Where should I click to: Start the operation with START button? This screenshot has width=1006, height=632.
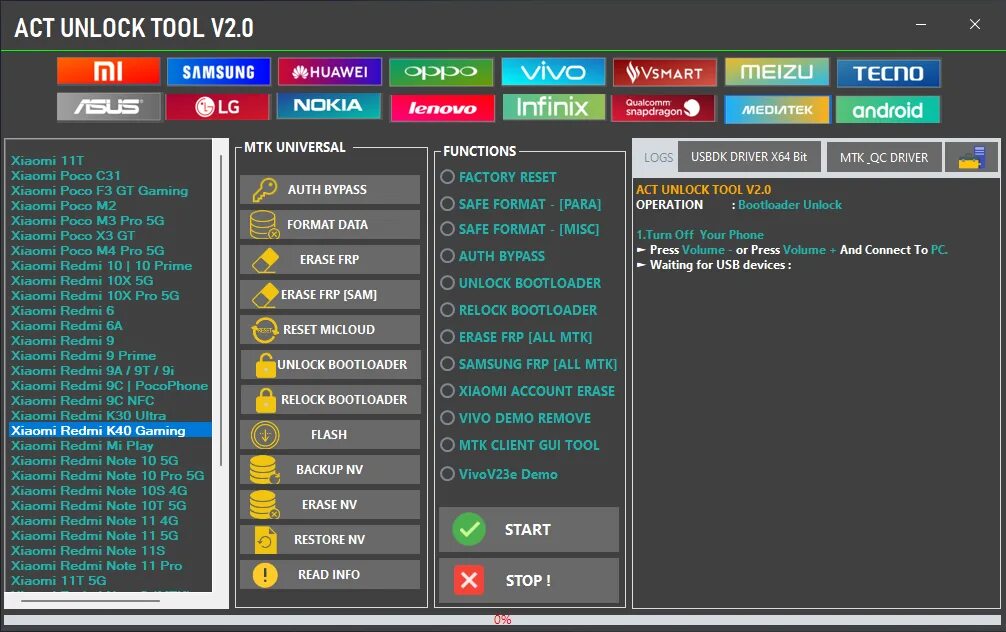click(529, 529)
